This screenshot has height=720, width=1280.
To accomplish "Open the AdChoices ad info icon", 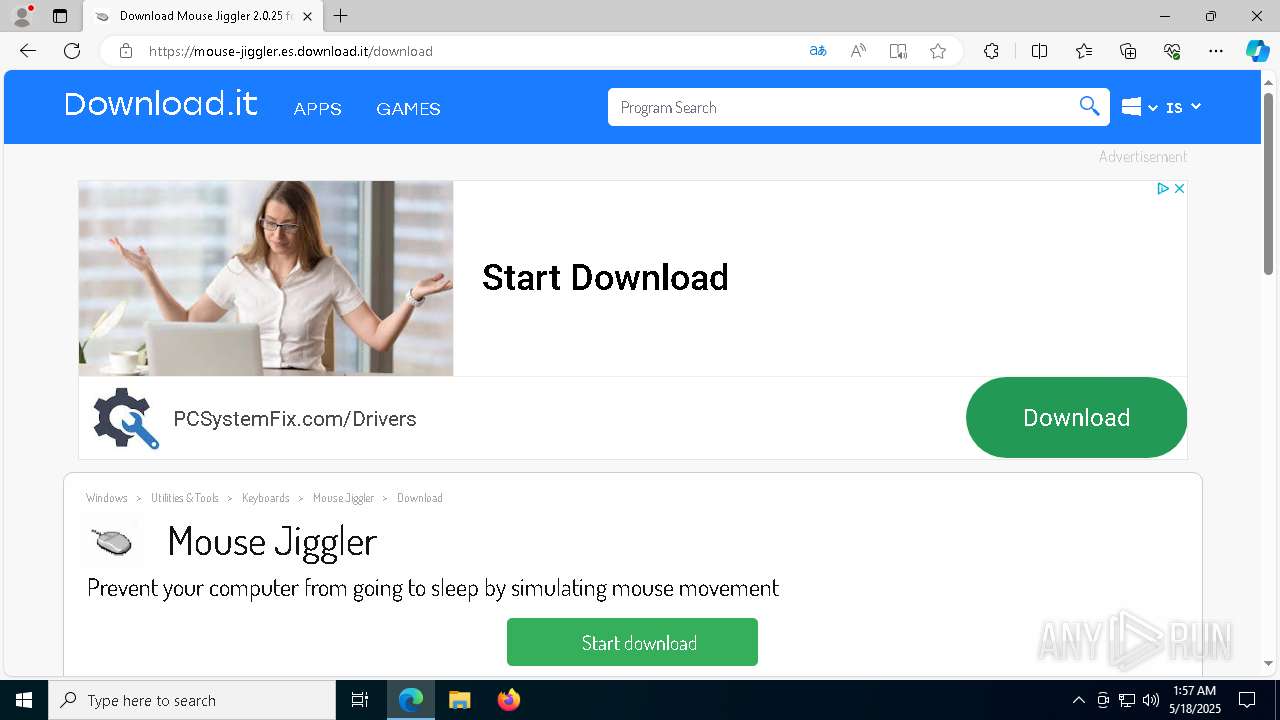I will [1163, 188].
